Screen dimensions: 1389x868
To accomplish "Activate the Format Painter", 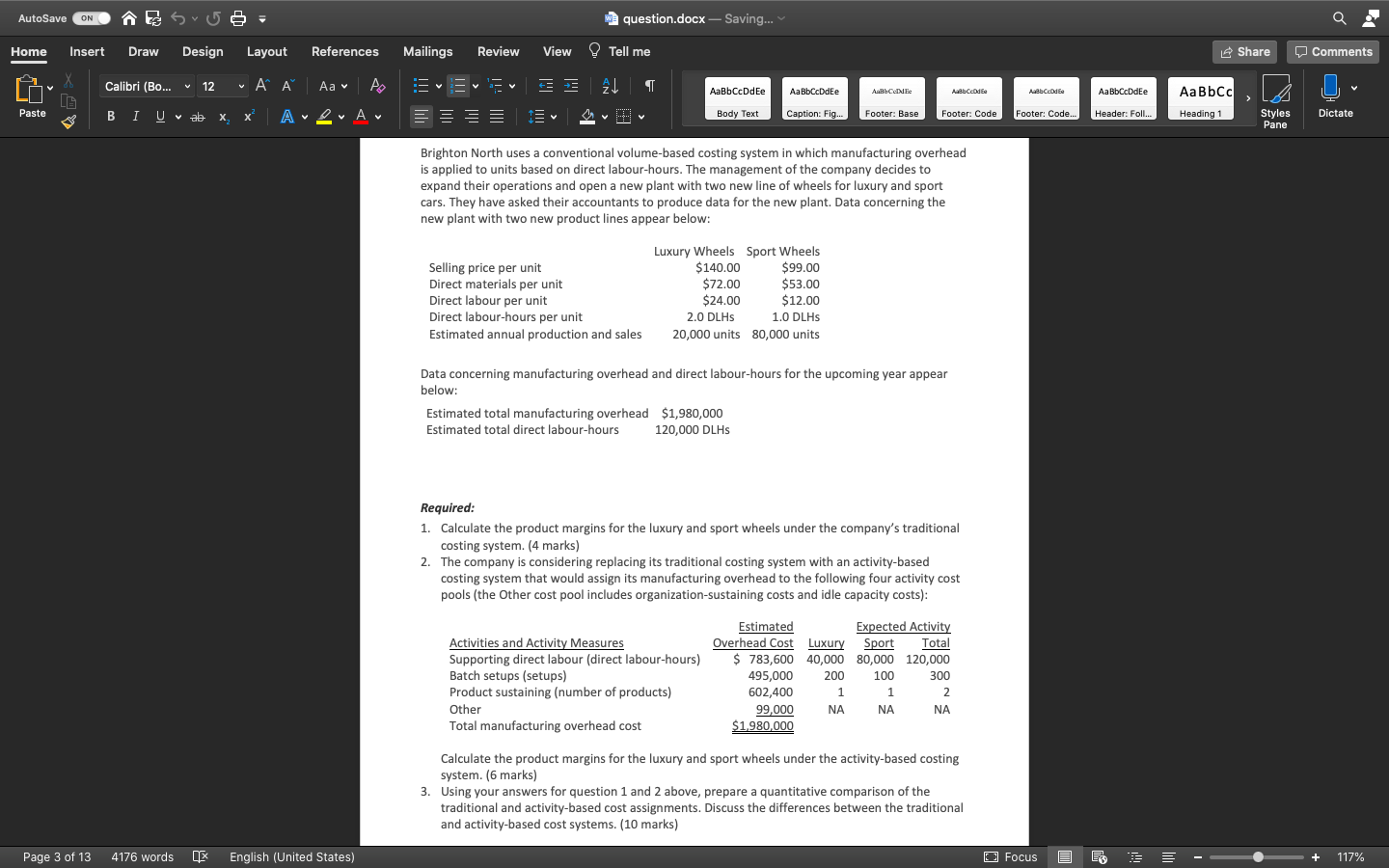I will (x=68, y=122).
